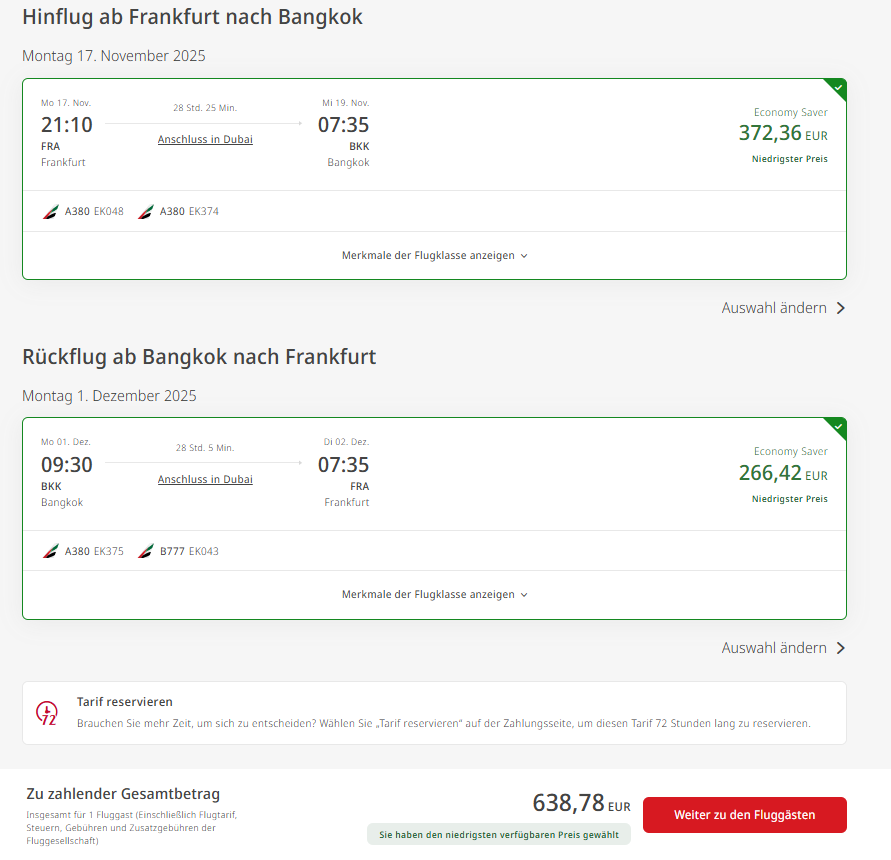Click the chevron after outbound Flugklasse anzeigen
The width and height of the screenshot is (891, 860).
524,256
